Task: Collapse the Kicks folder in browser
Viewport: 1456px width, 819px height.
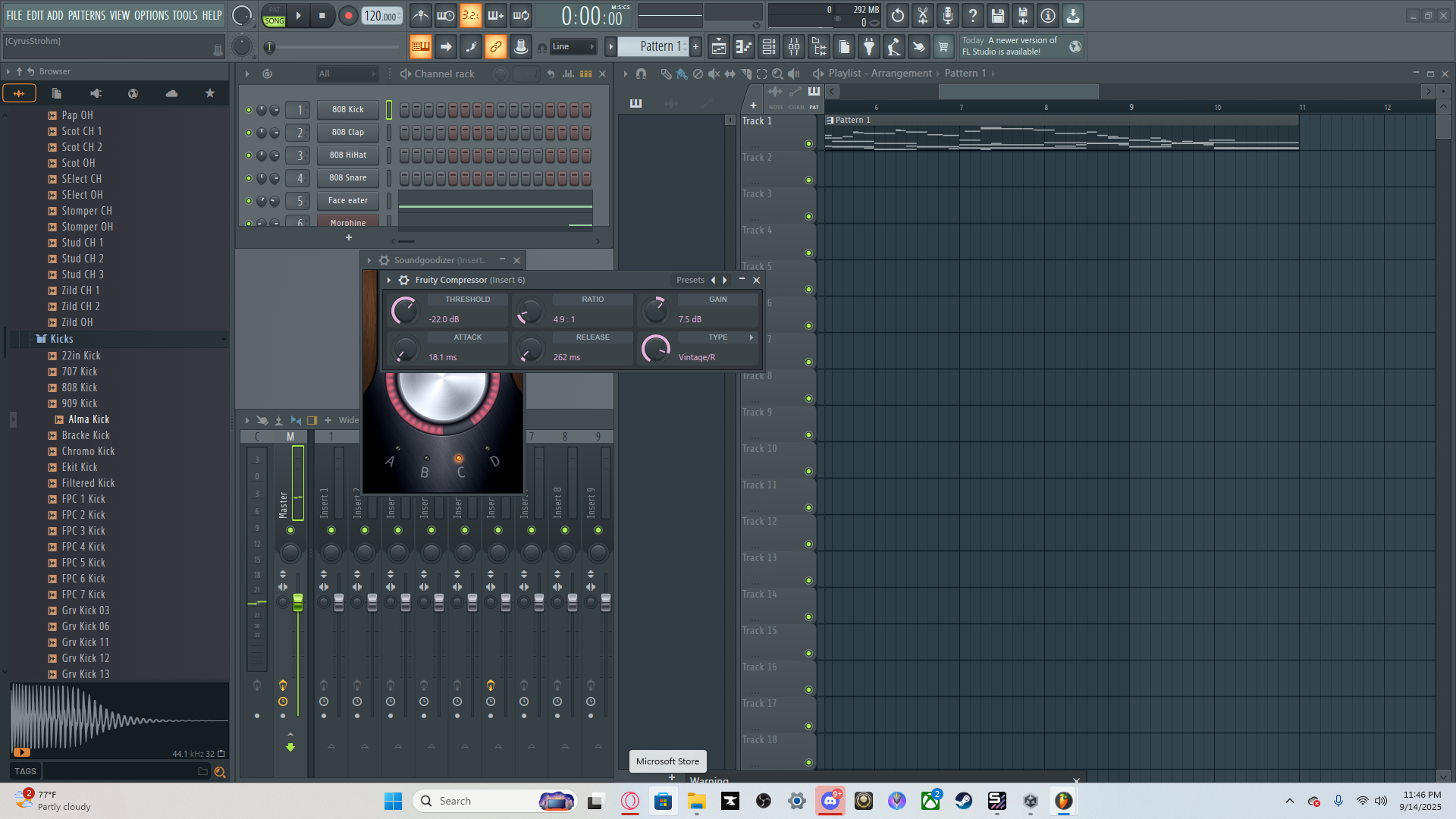Action: (x=61, y=339)
